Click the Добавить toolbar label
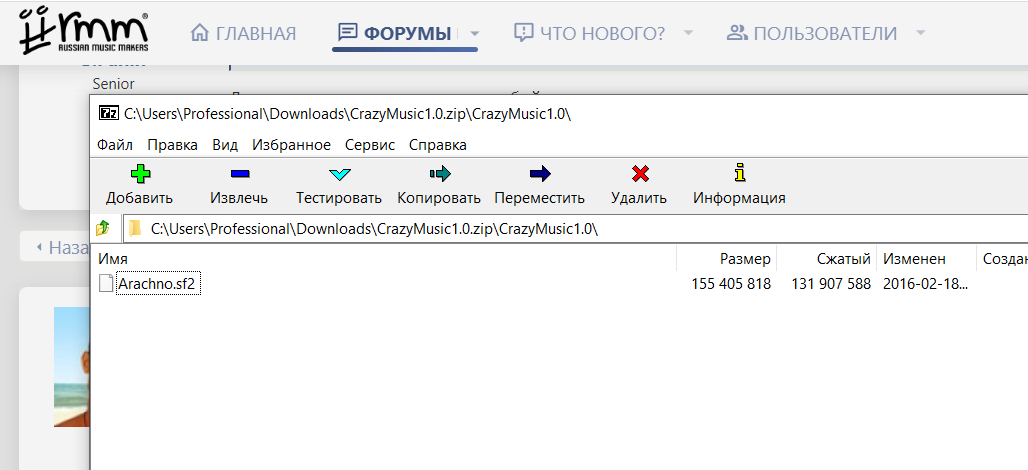This screenshot has width=1028, height=470. (140, 198)
